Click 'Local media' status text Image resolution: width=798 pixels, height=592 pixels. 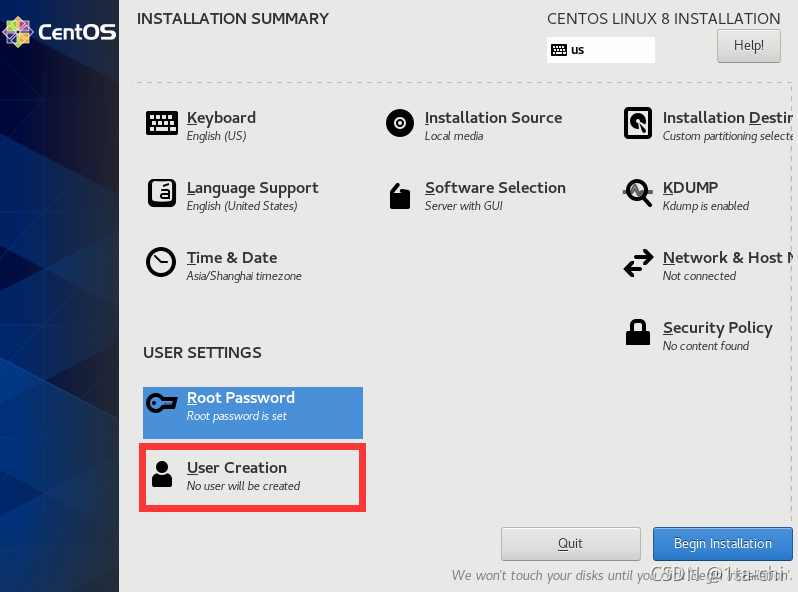click(x=454, y=136)
